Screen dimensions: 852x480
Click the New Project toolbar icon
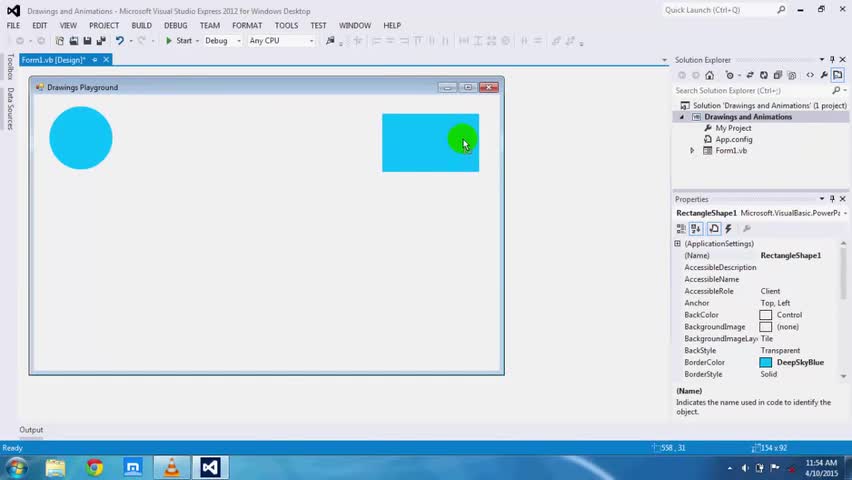pos(60,41)
